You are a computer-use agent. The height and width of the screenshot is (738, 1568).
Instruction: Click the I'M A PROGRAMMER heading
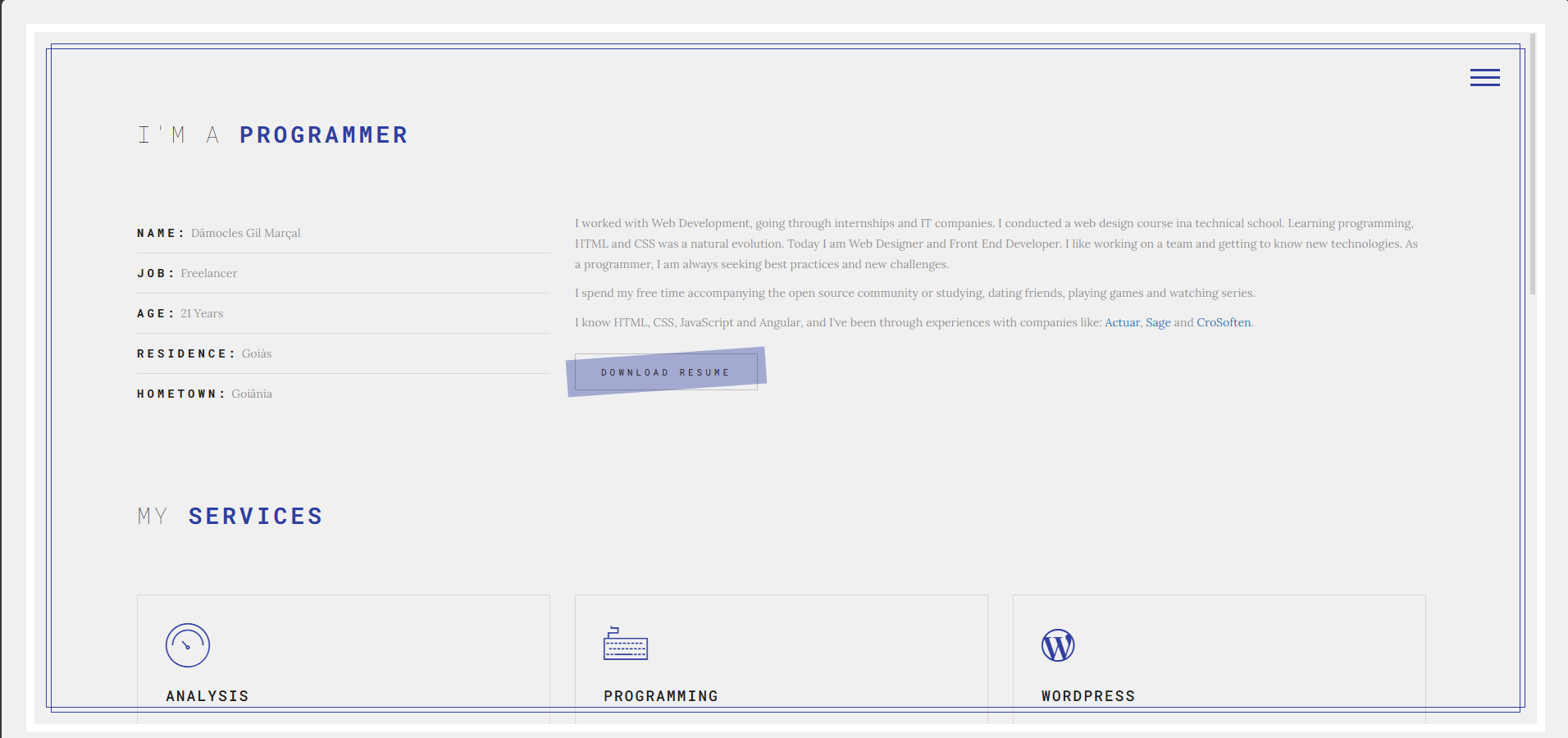pos(272,135)
